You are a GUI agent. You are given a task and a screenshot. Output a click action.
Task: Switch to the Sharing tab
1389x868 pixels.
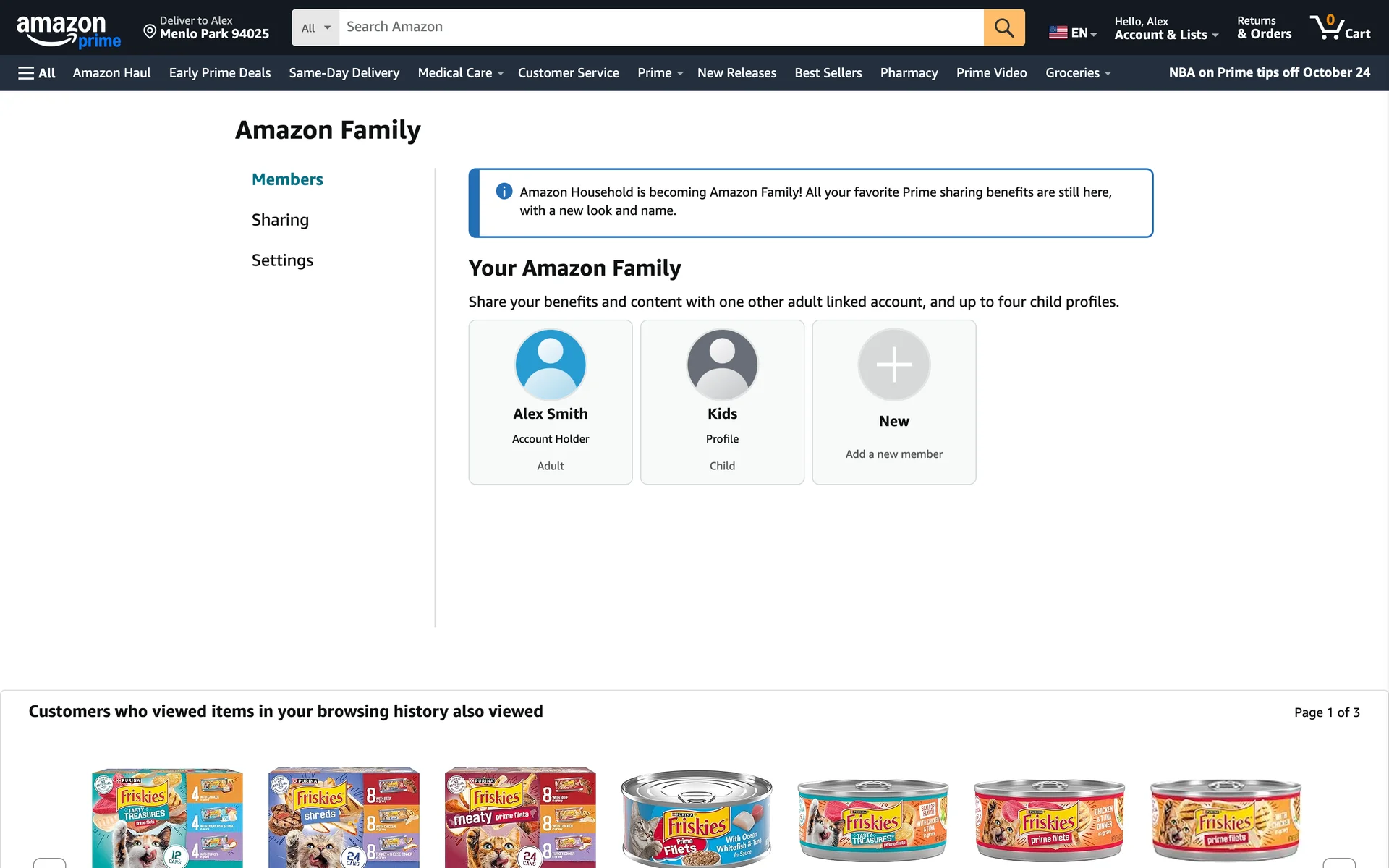point(280,220)
